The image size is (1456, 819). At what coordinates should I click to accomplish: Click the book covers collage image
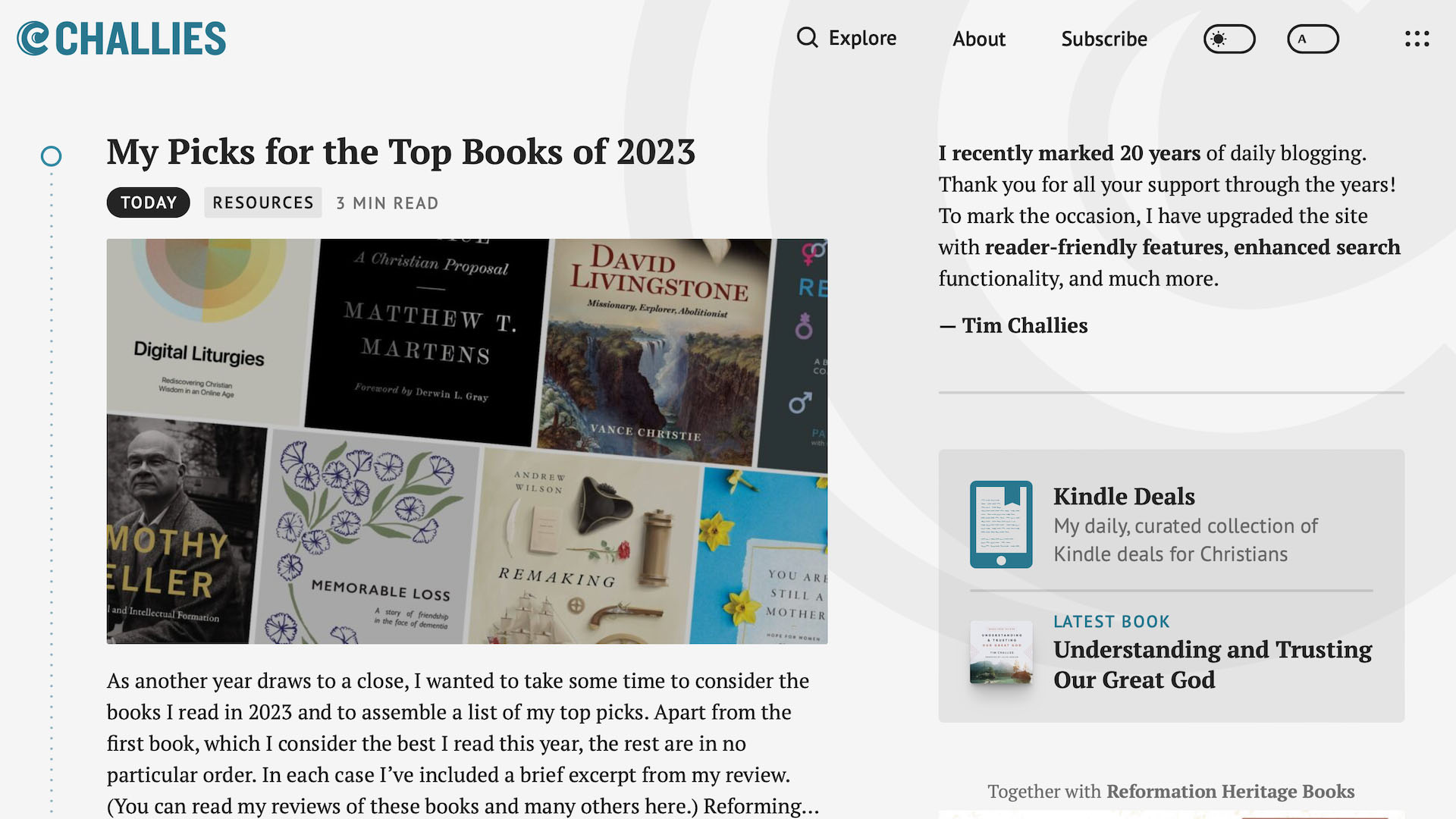point(466,441)
